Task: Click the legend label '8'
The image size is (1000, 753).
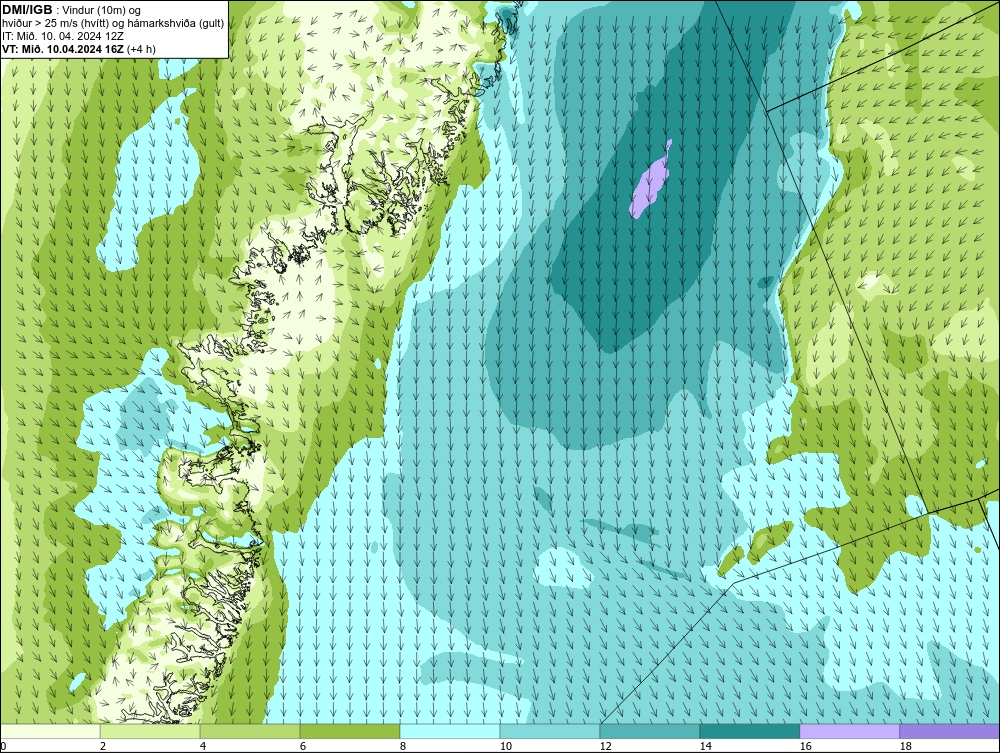Action: (402, 746)
